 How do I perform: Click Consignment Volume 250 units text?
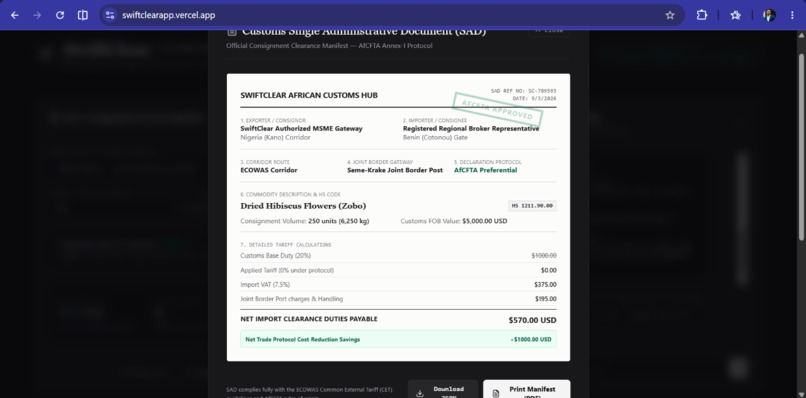pyautogui.click(x=304, y=221)
